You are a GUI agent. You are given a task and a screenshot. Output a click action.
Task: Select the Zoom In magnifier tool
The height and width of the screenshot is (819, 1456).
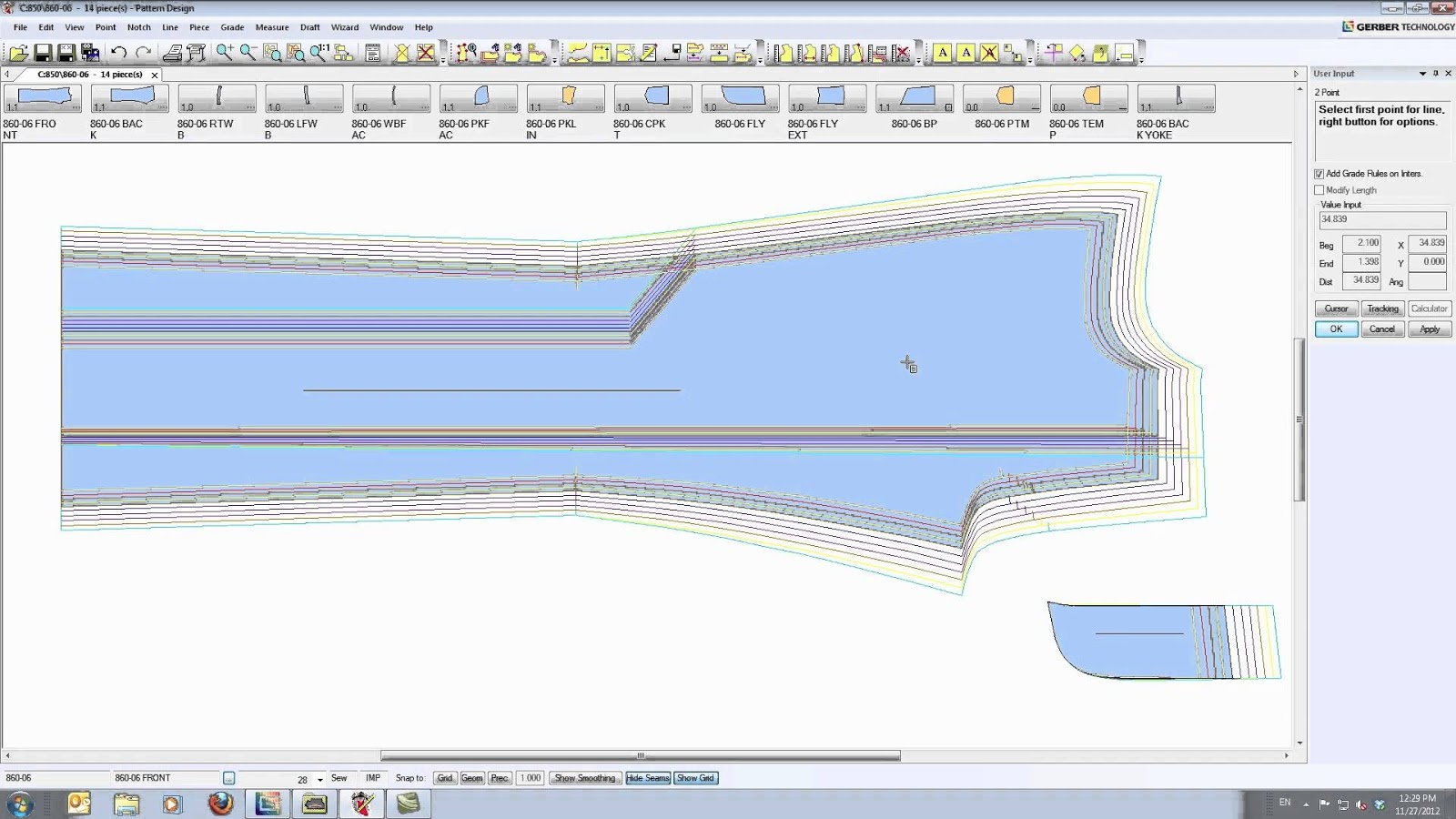225,53
